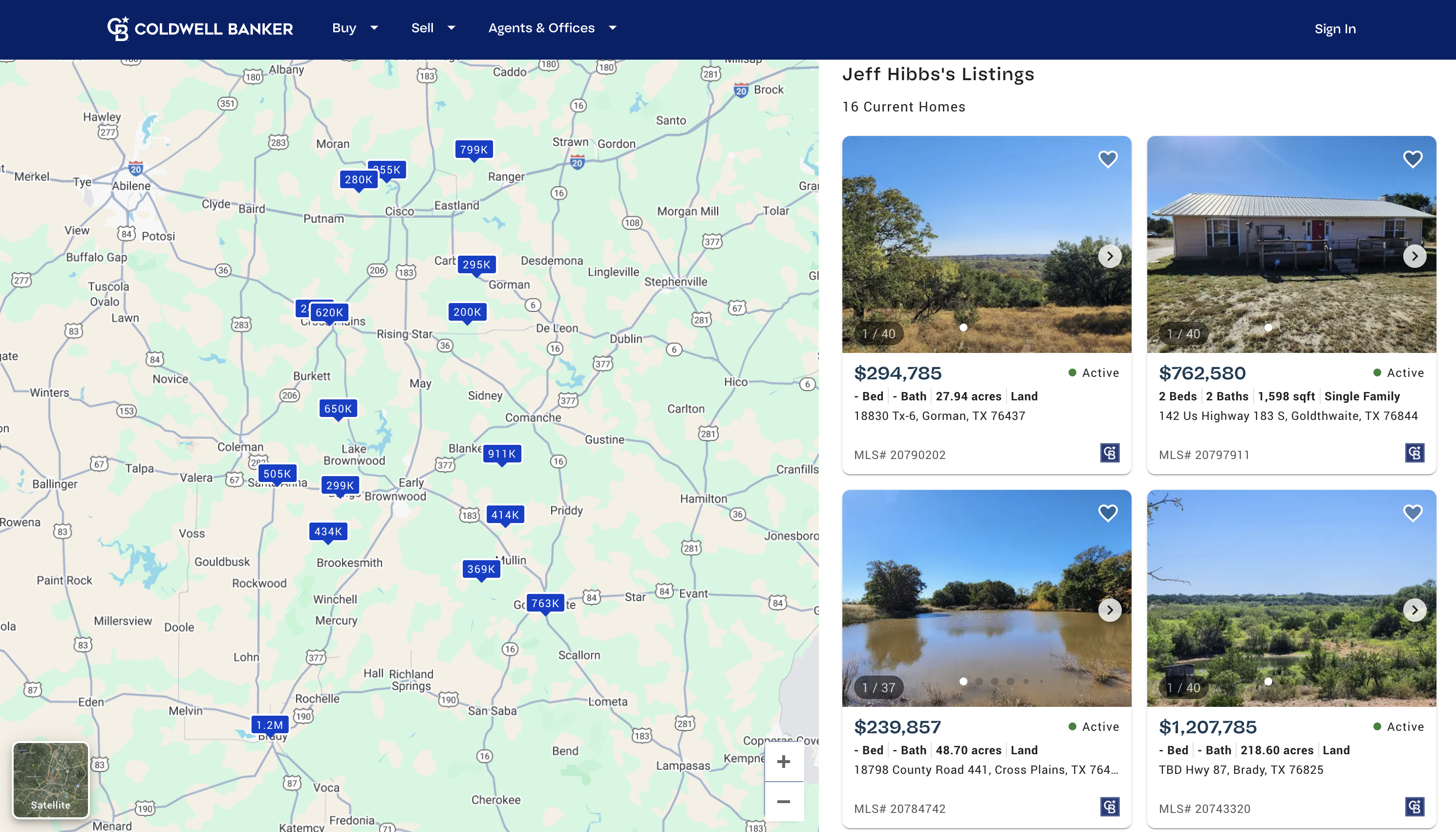1456x832 pixels.
Task: Open TBD Hwy 87, Brady address
Action: click(x=1241, y=770)
